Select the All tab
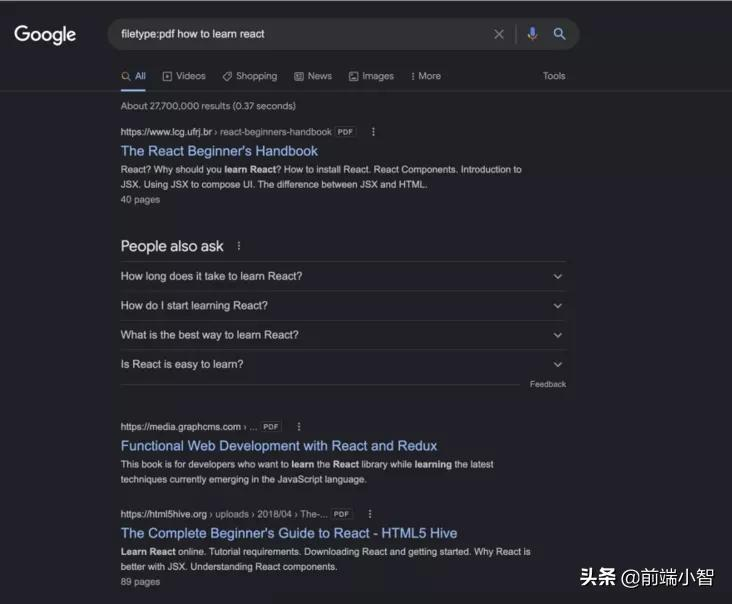Viewport: 732px width, 604px height. pos(134,76)
